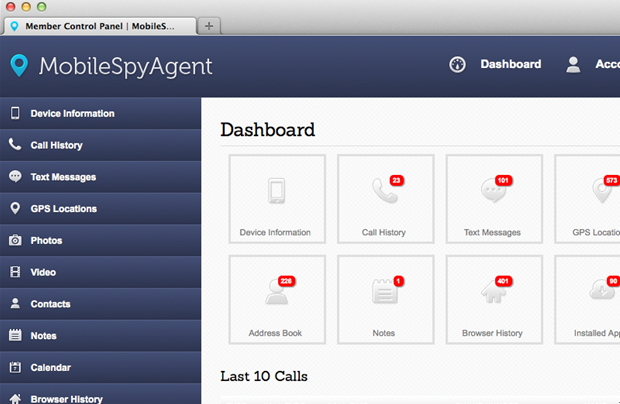Viewport: 620px width, 404px height.
Task: Click the notepad icon in Notes tile
Action: (x=384, y=291)
